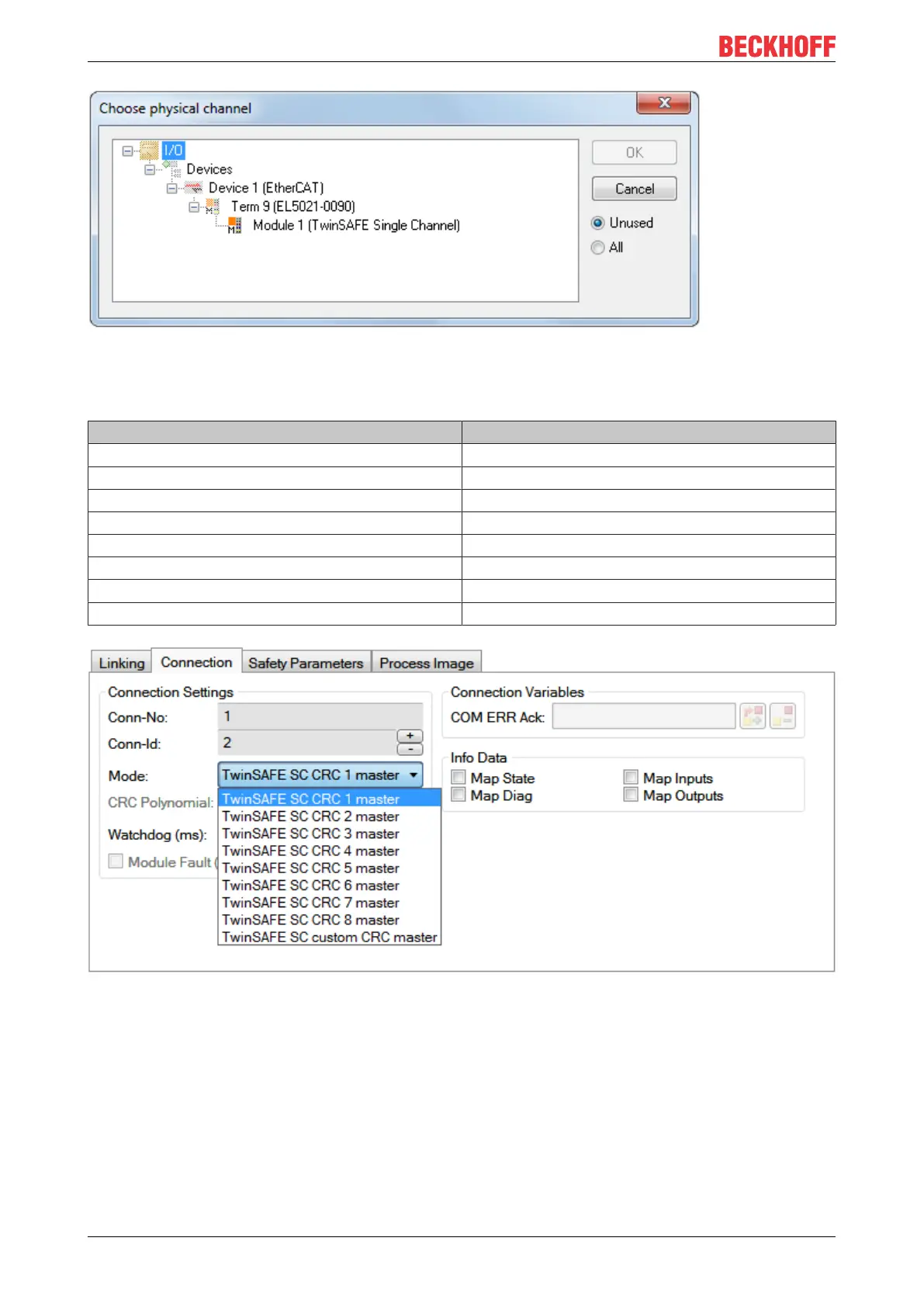Pick TwinSAFE SC CRC 8 master

point(330,920)
